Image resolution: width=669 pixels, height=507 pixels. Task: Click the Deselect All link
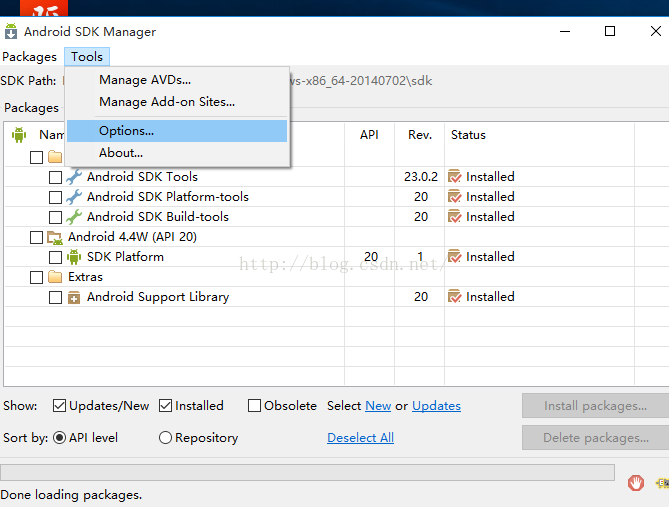361,437
